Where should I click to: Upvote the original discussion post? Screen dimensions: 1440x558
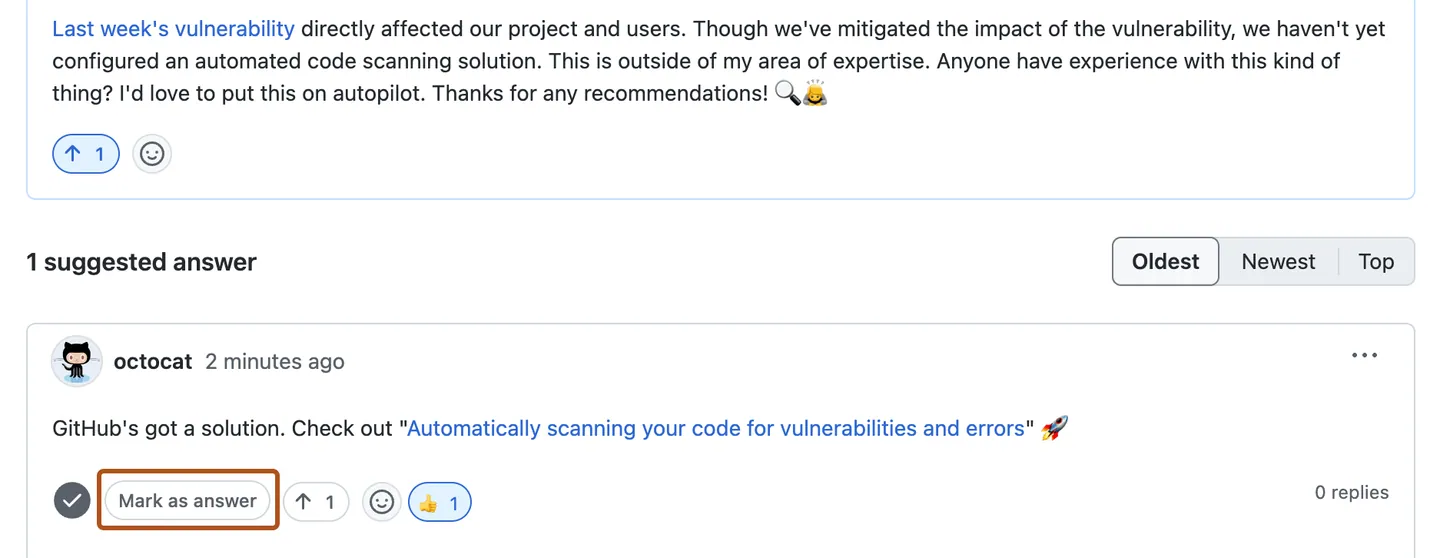pos(86,154)
